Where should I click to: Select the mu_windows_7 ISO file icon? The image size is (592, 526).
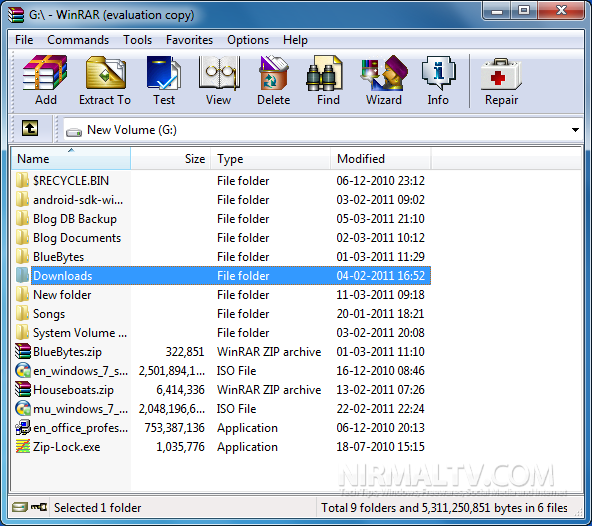(x=23, y=408)
